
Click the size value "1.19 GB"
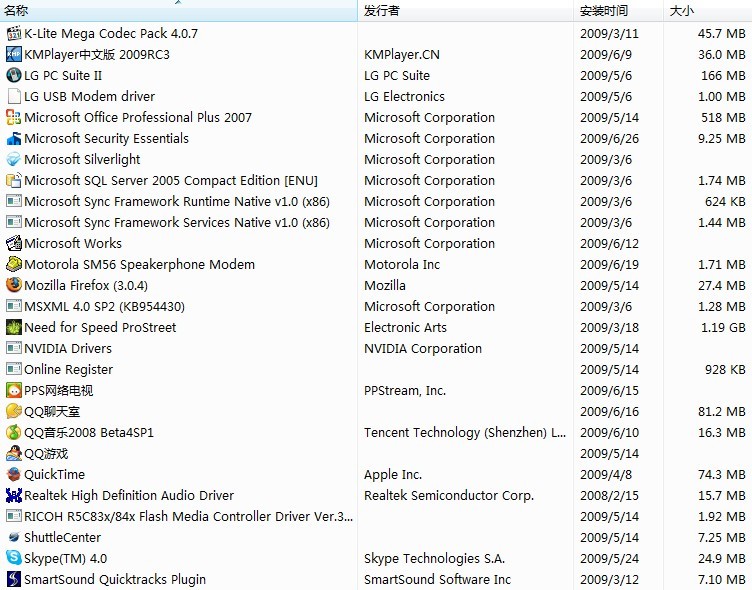click(x=723, y=328)
